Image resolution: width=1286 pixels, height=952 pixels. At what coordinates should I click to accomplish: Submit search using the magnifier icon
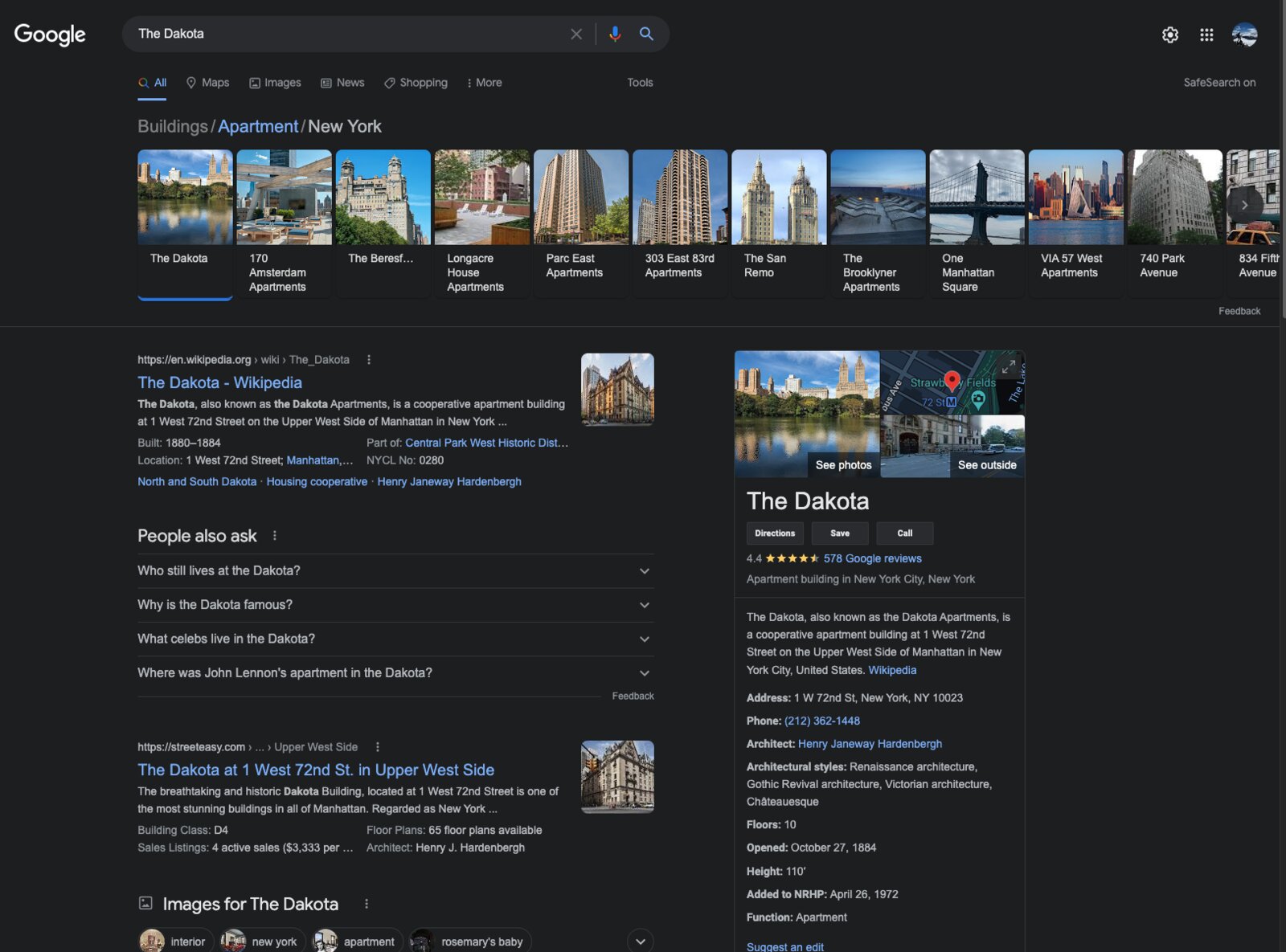pyautogui.click(x=646, y=34)
